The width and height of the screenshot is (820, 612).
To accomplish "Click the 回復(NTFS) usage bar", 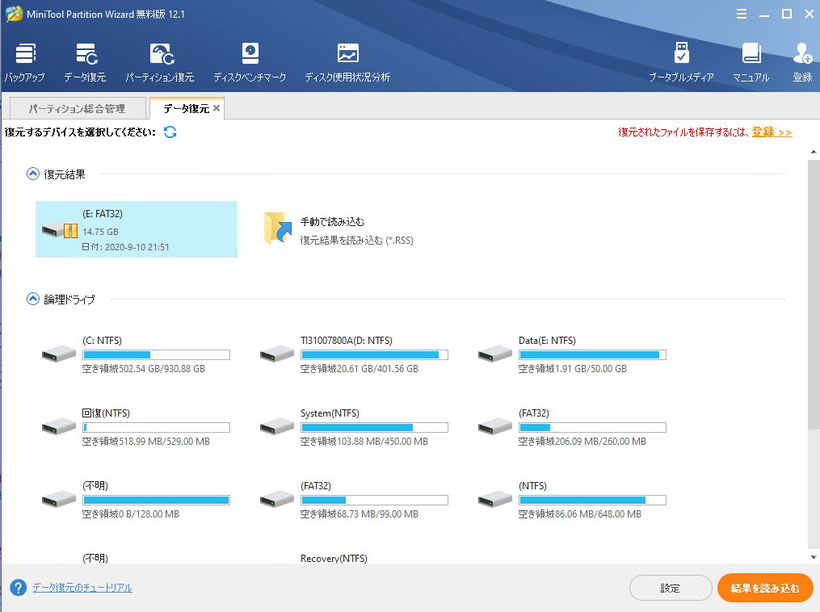I will (156, 427).
